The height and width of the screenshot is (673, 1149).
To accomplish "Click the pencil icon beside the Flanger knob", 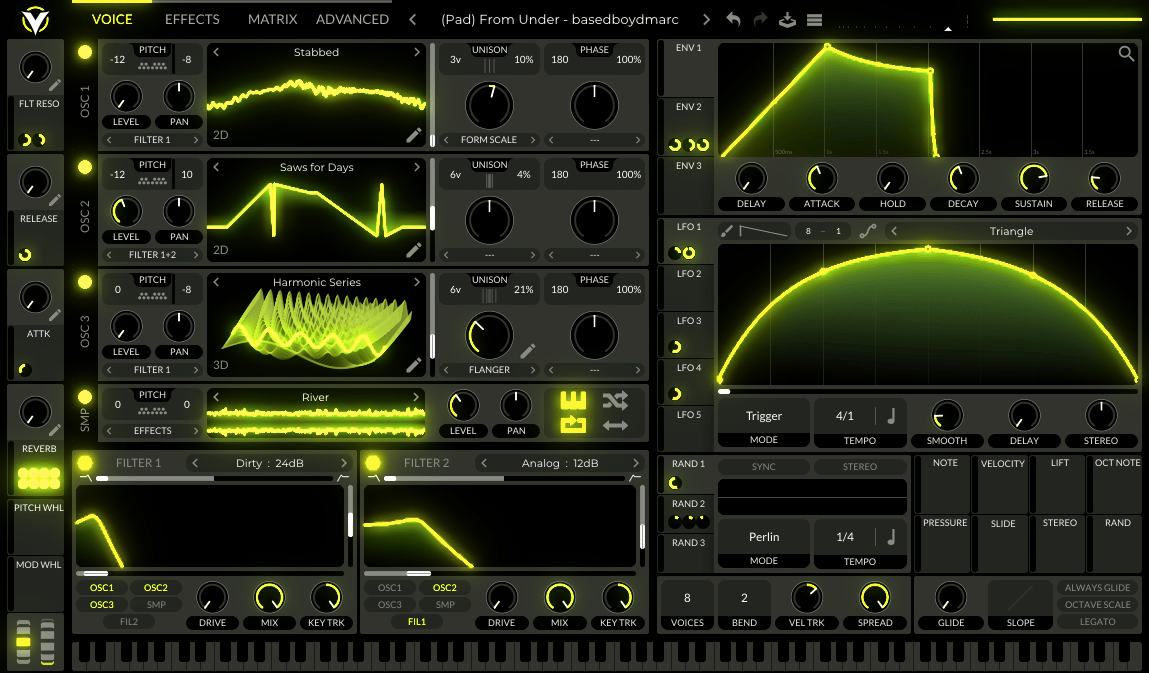I will tap(528, 350).
